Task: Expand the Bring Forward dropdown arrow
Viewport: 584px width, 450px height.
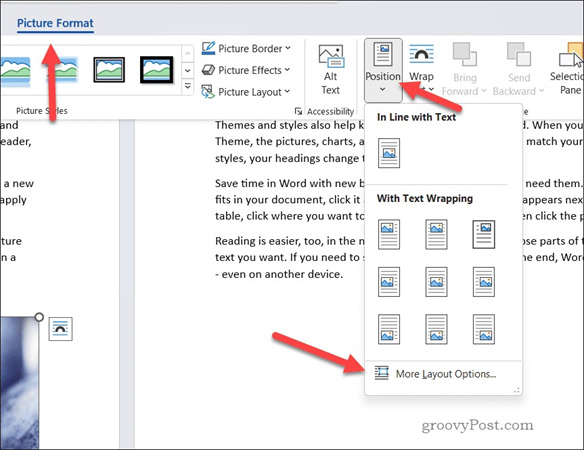Action: click(484, 91)
